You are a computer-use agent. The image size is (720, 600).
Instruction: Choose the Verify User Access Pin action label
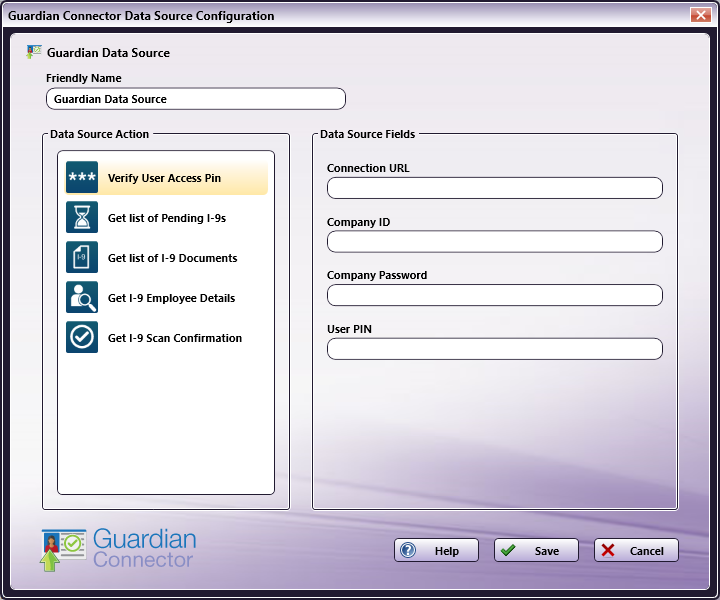(164, 178)
